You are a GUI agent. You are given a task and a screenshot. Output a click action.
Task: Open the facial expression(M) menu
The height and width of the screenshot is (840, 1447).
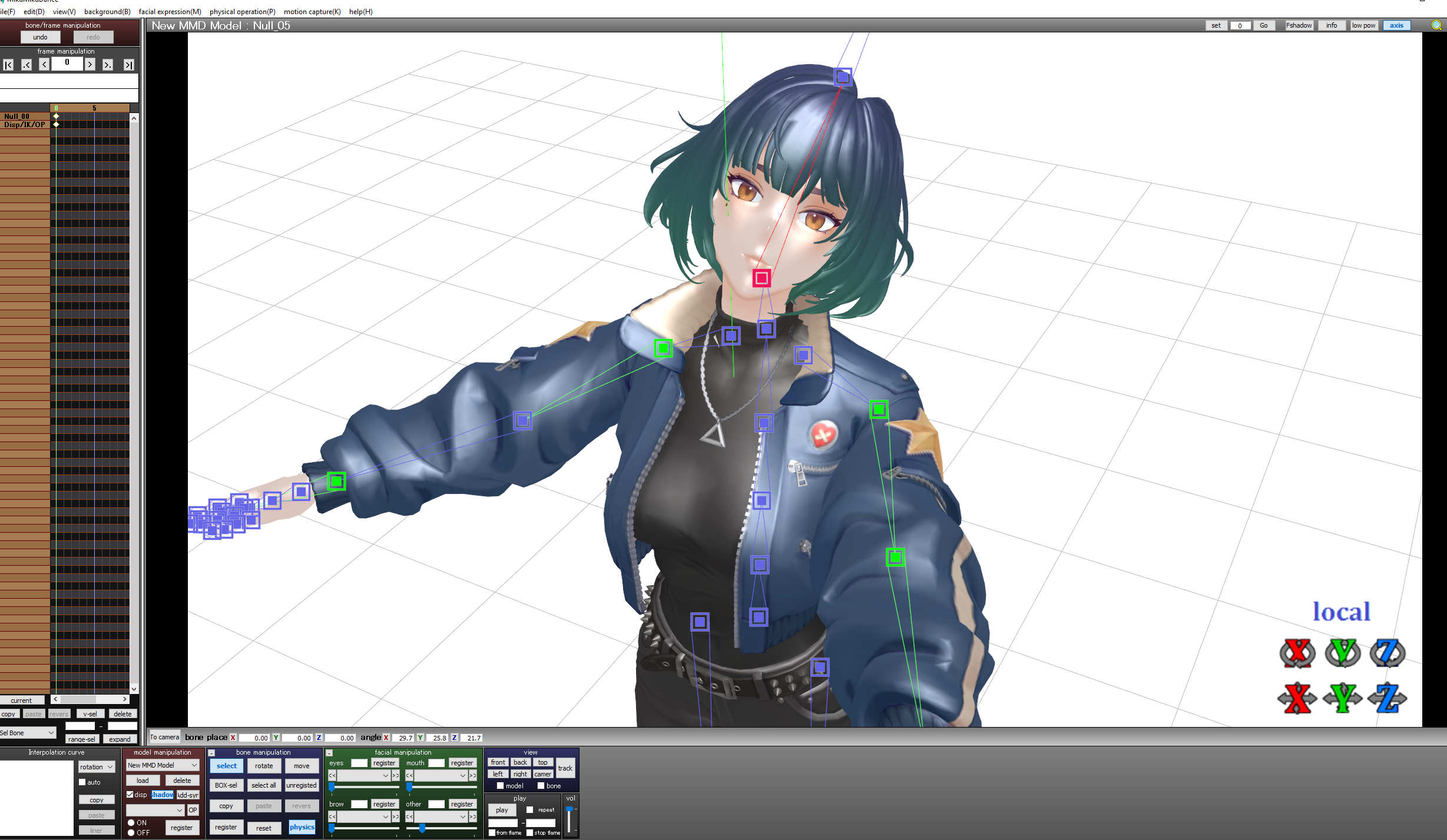tap(170, 12)
